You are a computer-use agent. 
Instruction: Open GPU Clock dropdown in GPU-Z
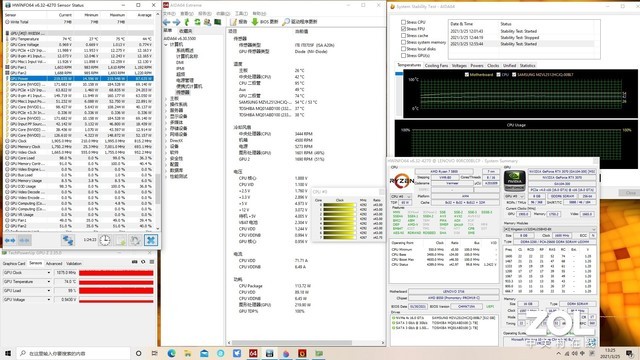[x=49, y=273]
